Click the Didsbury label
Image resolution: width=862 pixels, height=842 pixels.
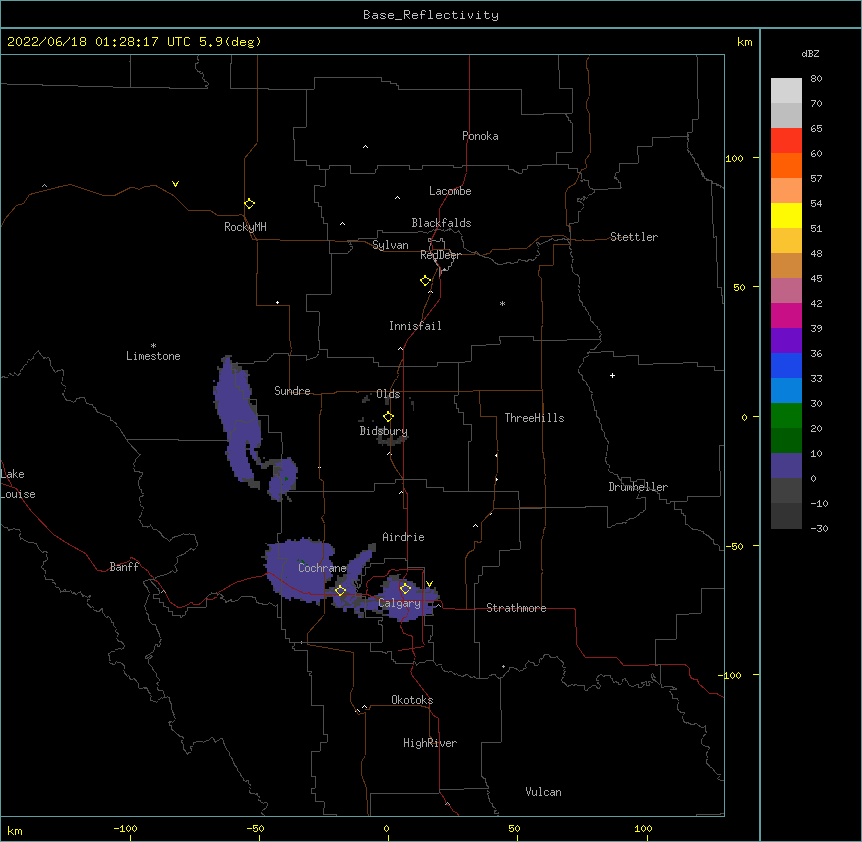click(x=384, y=431)
